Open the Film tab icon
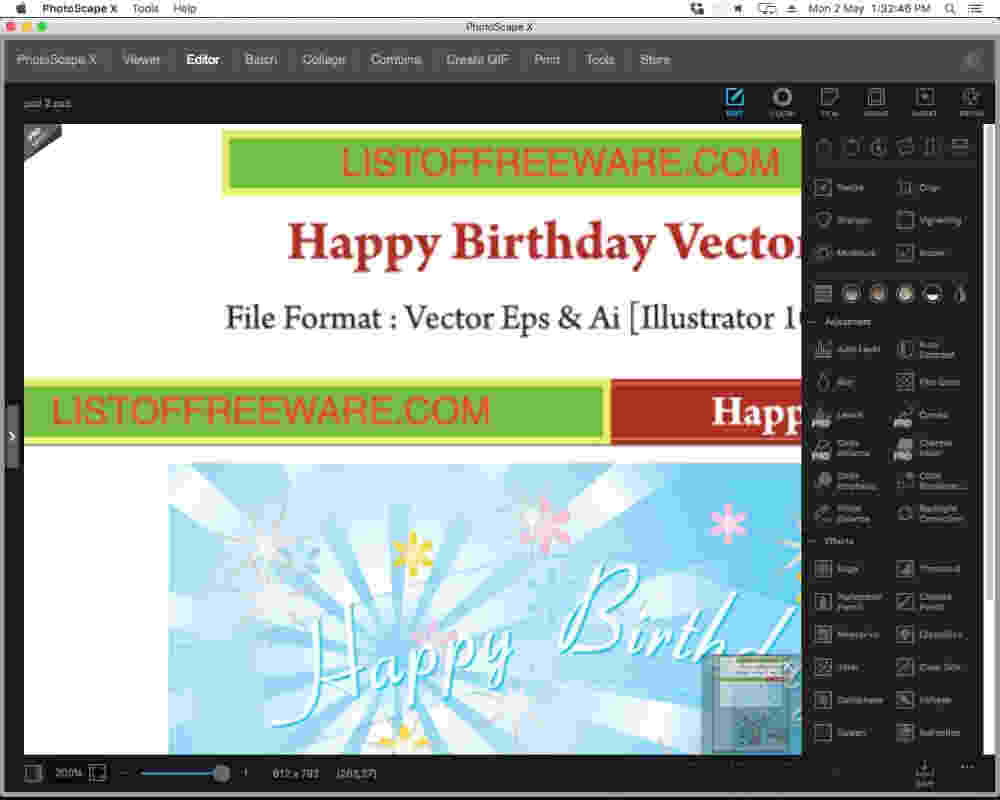Viewport: 1000px width, 800px height. pos(829,102)
